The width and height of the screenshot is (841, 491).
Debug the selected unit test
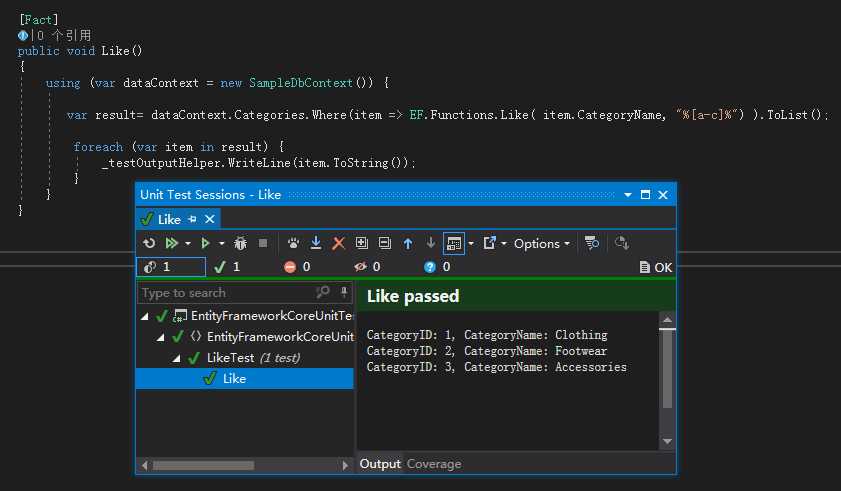pos(240,244)
